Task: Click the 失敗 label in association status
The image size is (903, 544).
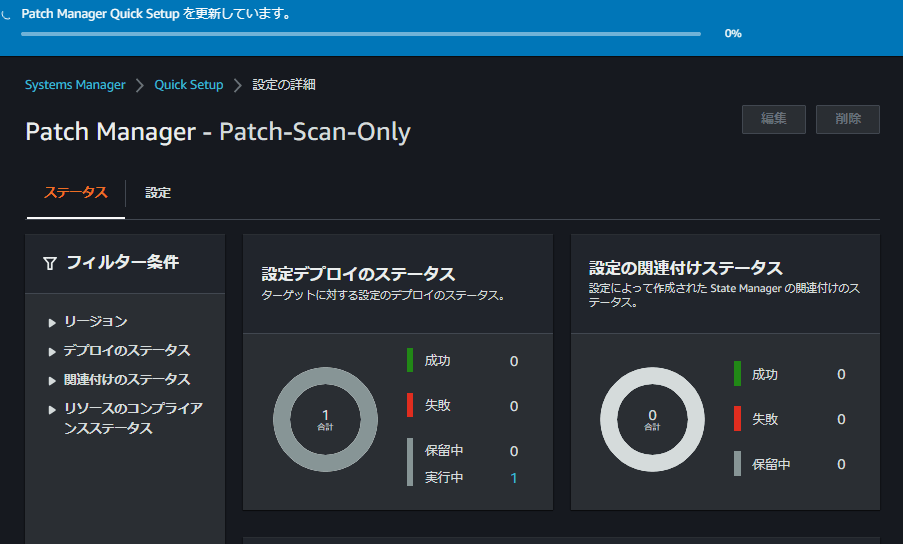Action: 765,419
